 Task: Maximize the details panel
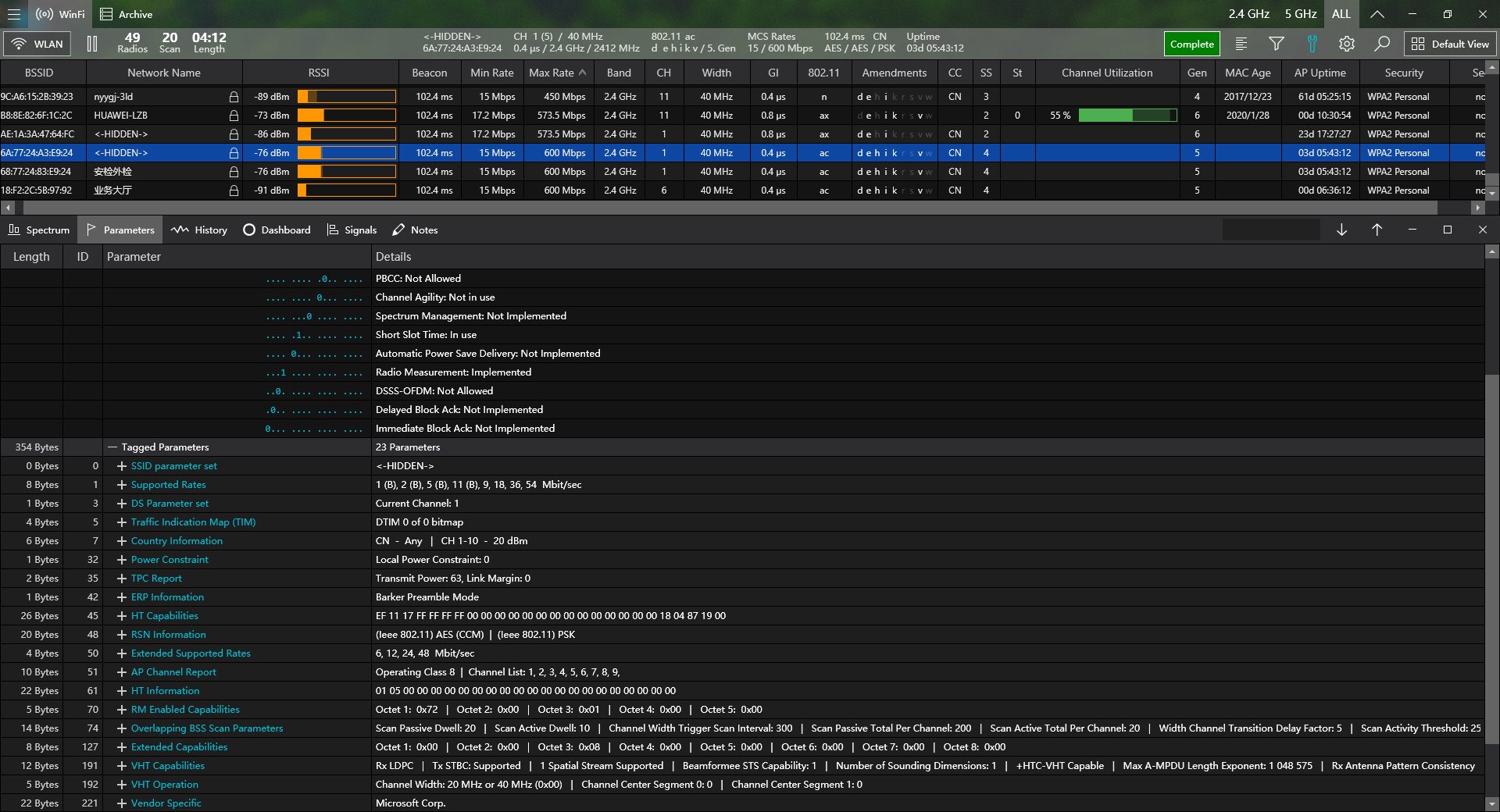[x=1448, y=230]
